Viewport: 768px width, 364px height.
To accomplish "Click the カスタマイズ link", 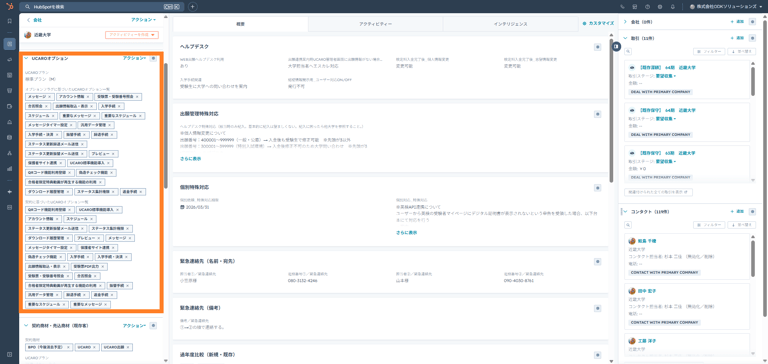I will [x=598, y=24].
